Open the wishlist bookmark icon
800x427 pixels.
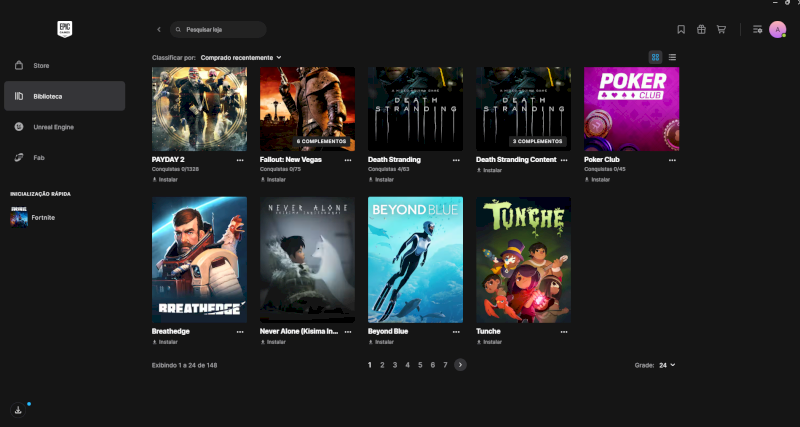point(681,30)
